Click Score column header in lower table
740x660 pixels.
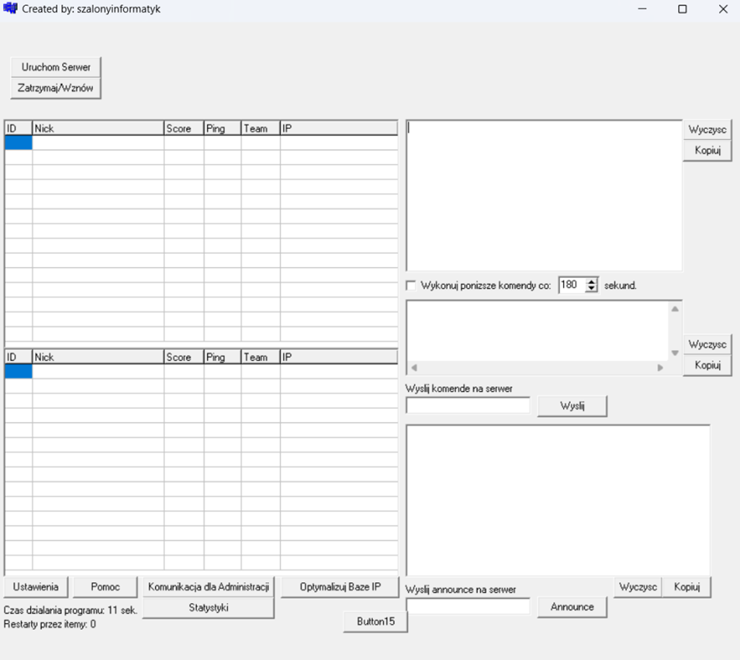pos(184,357)
